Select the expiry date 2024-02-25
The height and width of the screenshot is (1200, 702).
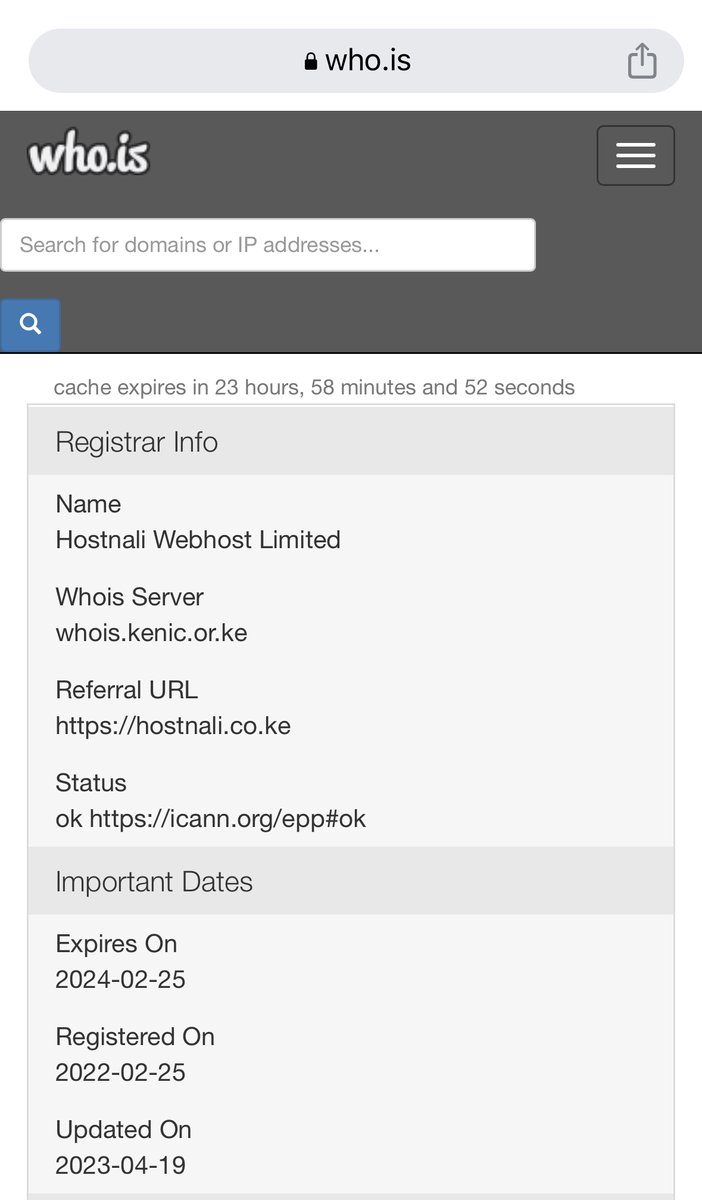[x=121, y=980]
